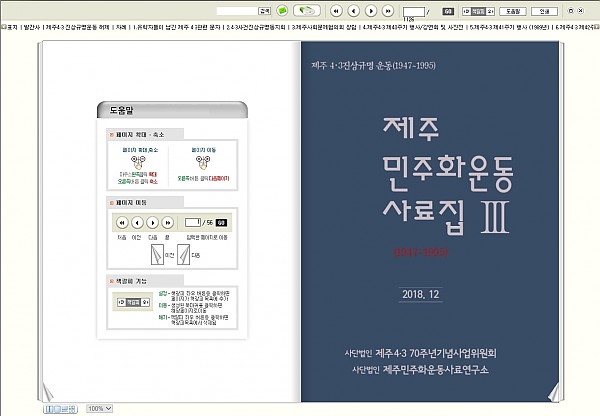Click the dark blue book cover page

click(430, 222)
